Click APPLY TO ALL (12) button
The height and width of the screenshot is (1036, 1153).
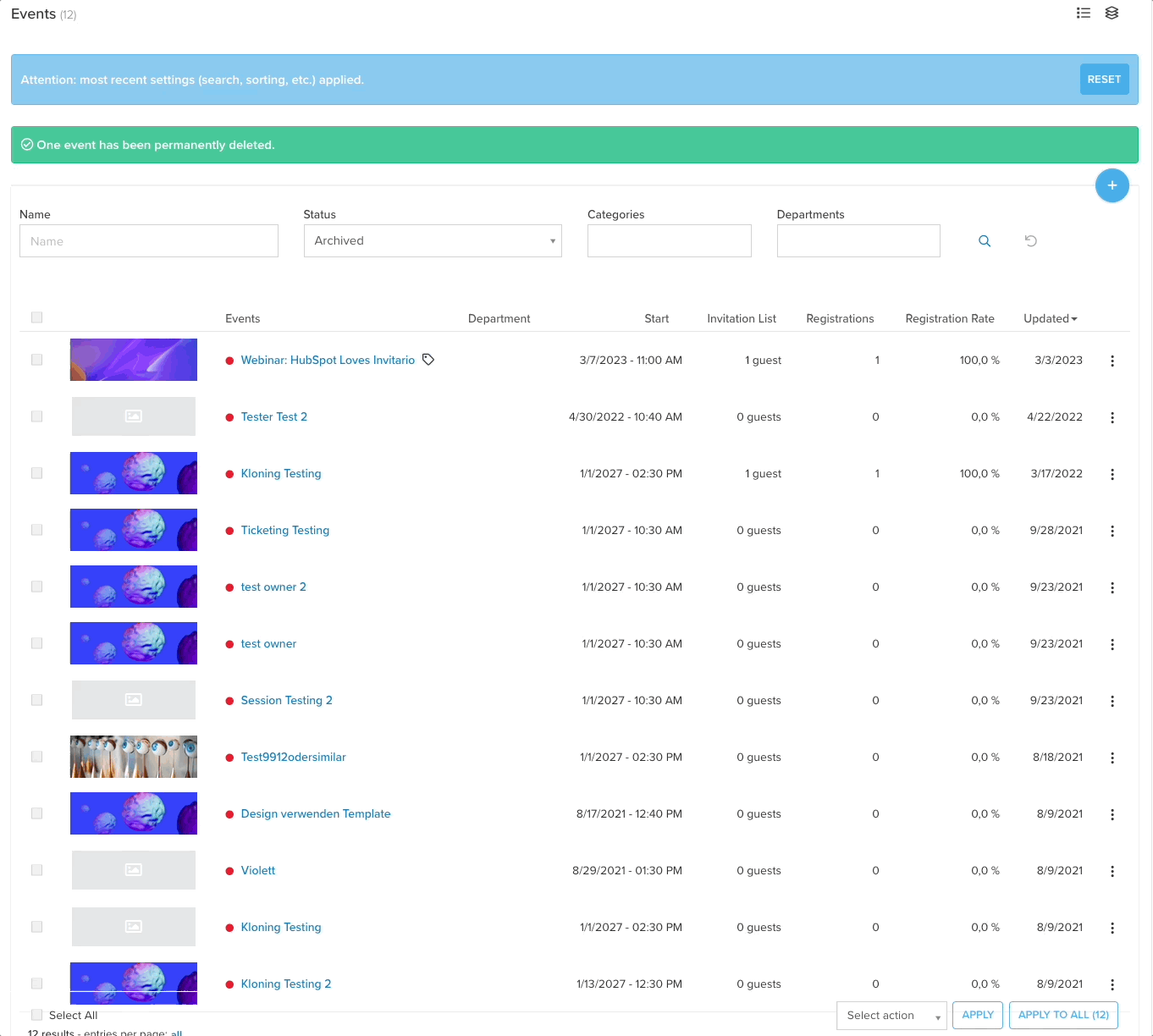point(1062,1015)
